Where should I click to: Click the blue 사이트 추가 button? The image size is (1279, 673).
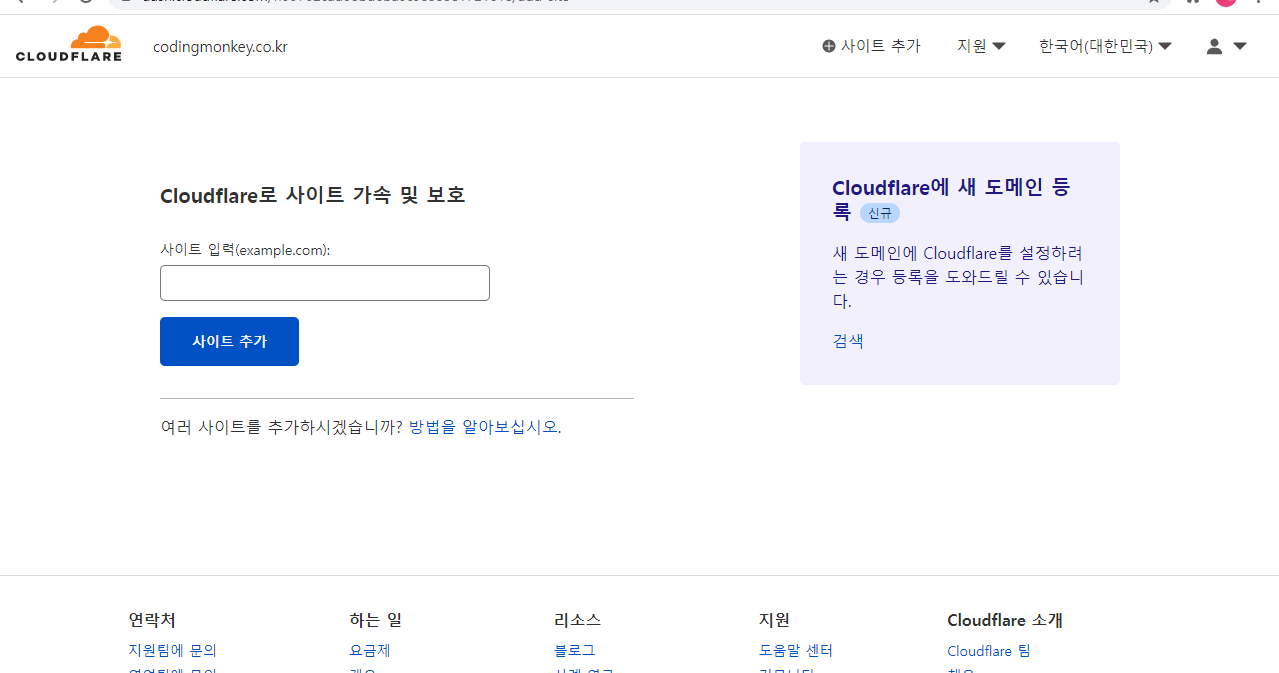[229, 341]
